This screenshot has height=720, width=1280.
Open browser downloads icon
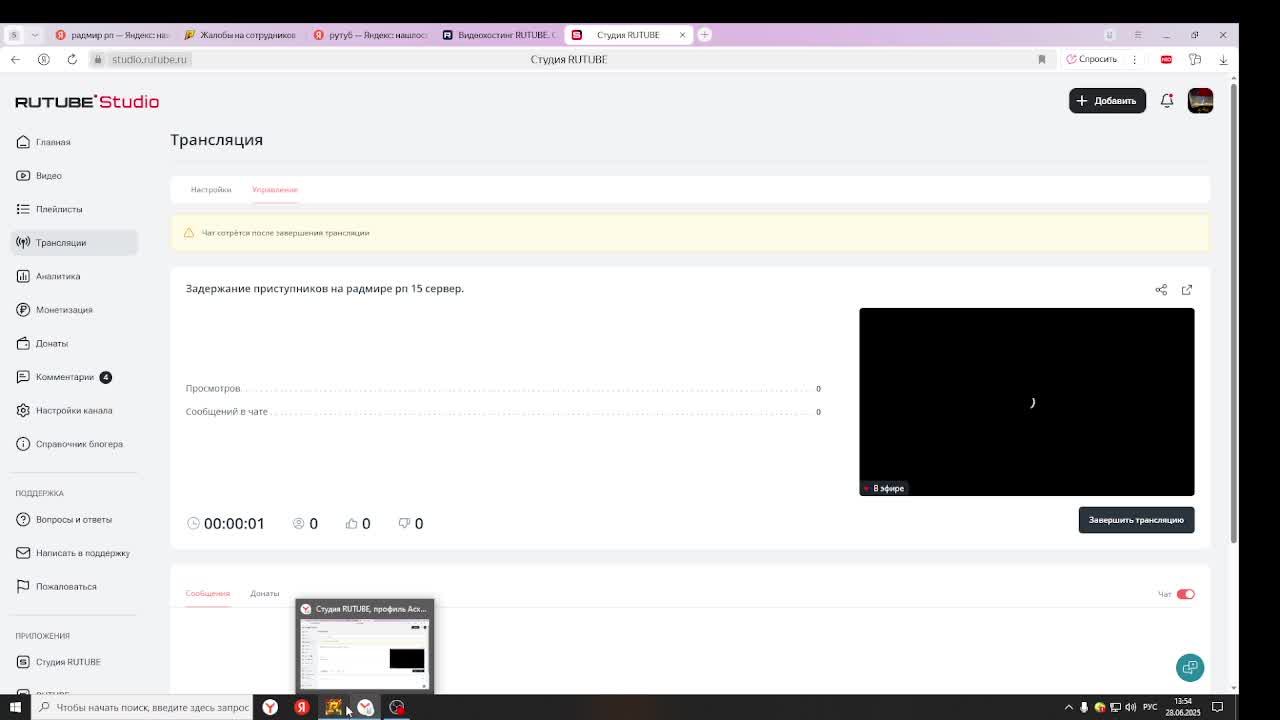pyautogui.click(x=1223, y=59)
